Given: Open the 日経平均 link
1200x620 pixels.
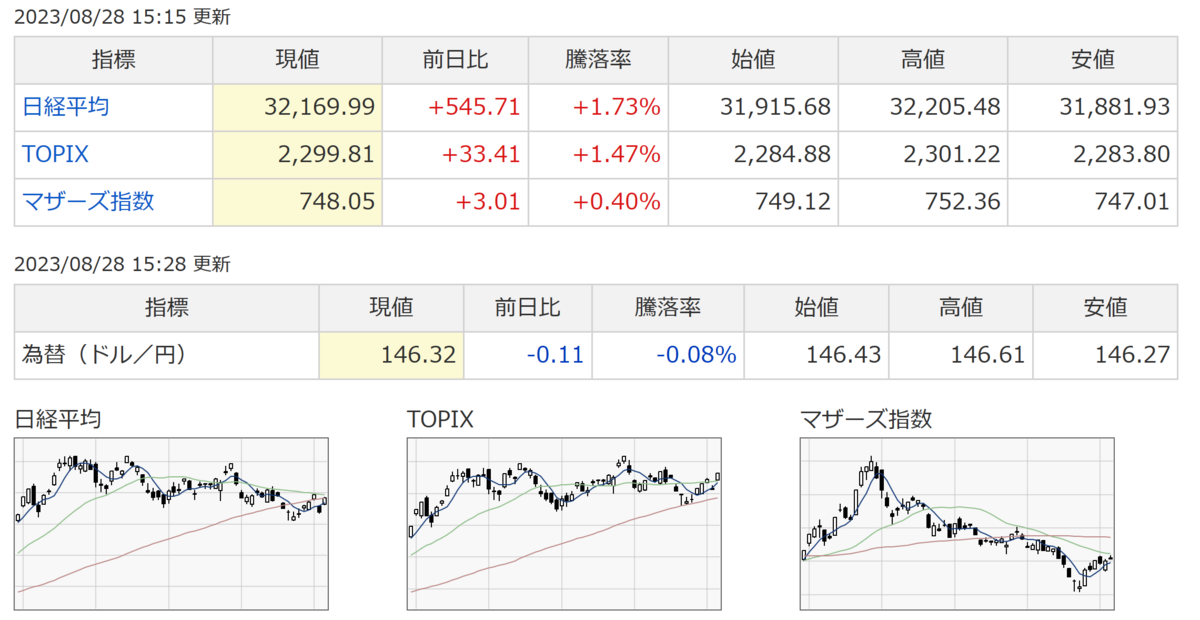Looking at the screenshot, I should click(65, 107).
